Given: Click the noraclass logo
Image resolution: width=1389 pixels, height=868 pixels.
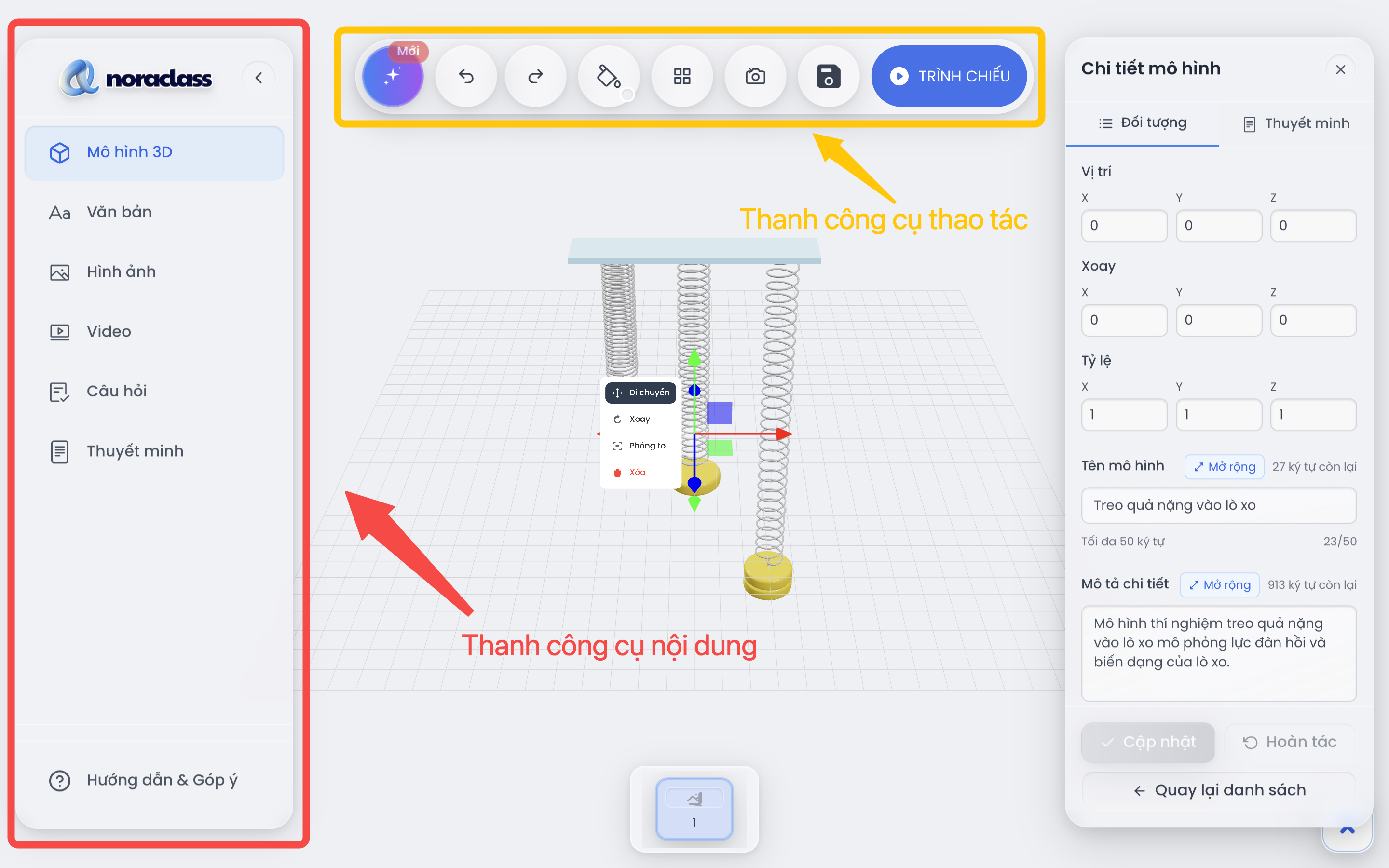Looking at the screenshot, I should click(136, 78).
